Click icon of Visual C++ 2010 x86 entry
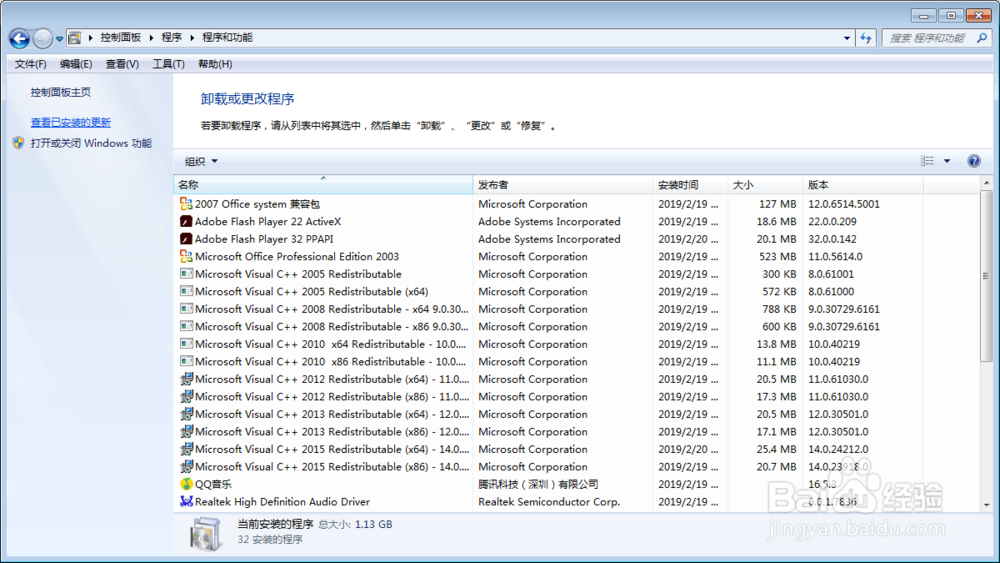Image resolution: width=1000 pixels, height=563 pixels. pos(186,362)
